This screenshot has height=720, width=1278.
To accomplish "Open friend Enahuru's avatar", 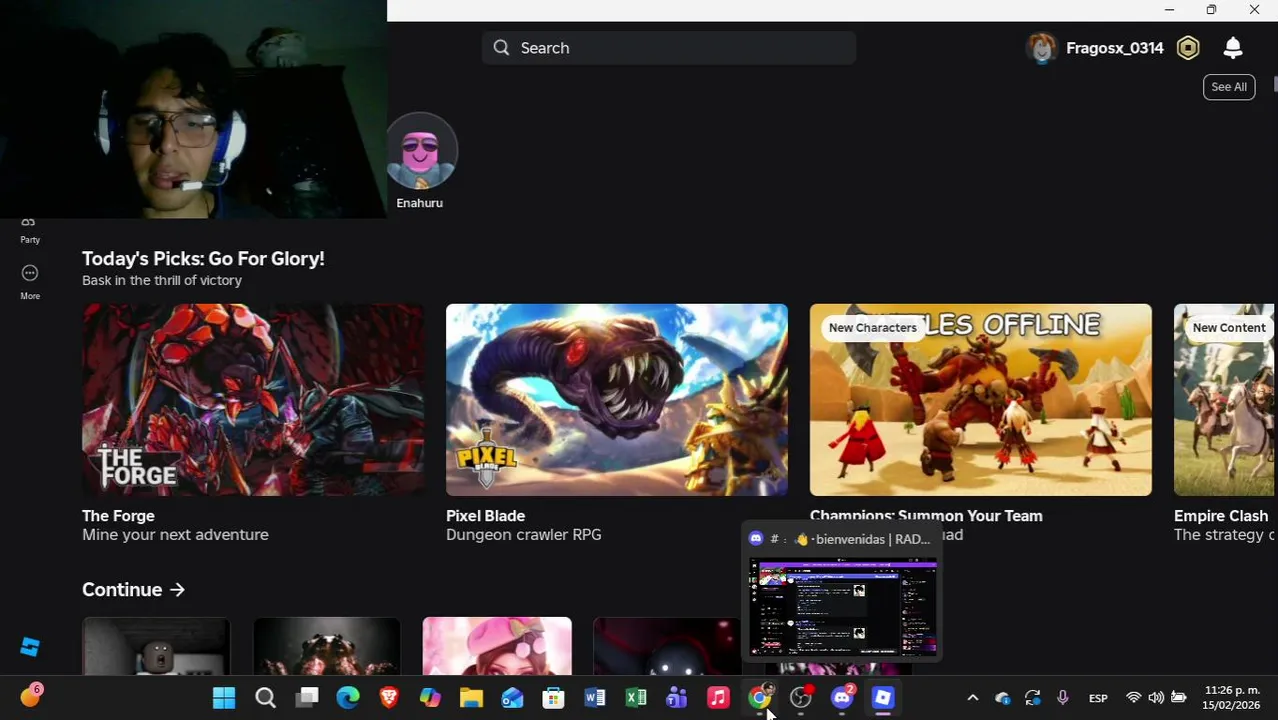I will 421,151.
